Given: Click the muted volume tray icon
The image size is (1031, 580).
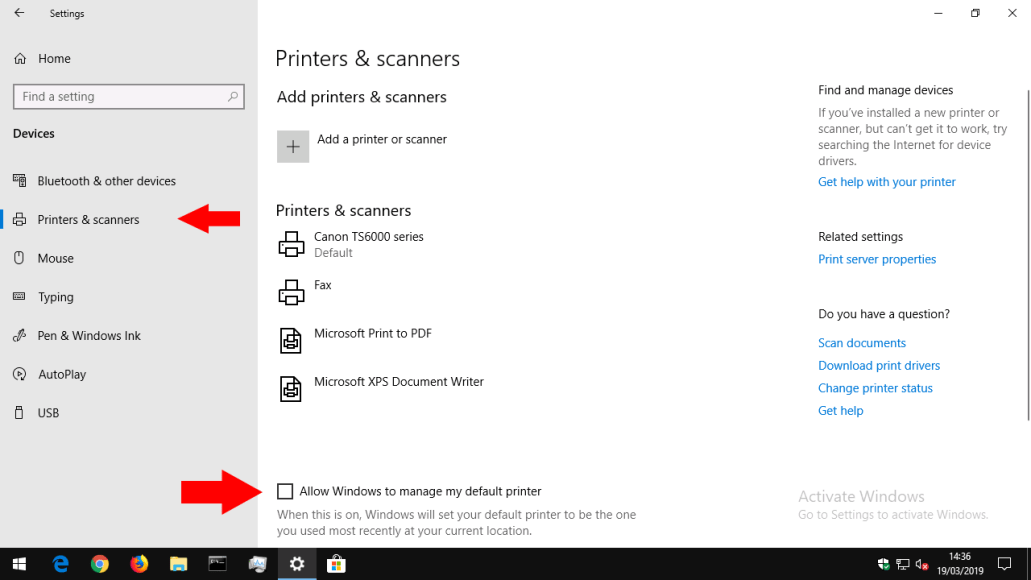Looking at the screenshot, I should pos(922,564).
